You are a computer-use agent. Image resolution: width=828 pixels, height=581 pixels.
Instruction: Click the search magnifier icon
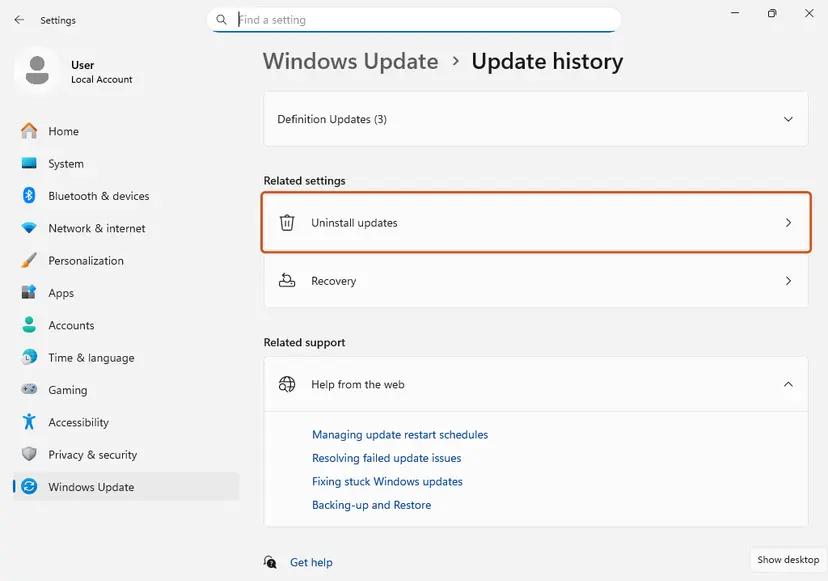[221, 20]
